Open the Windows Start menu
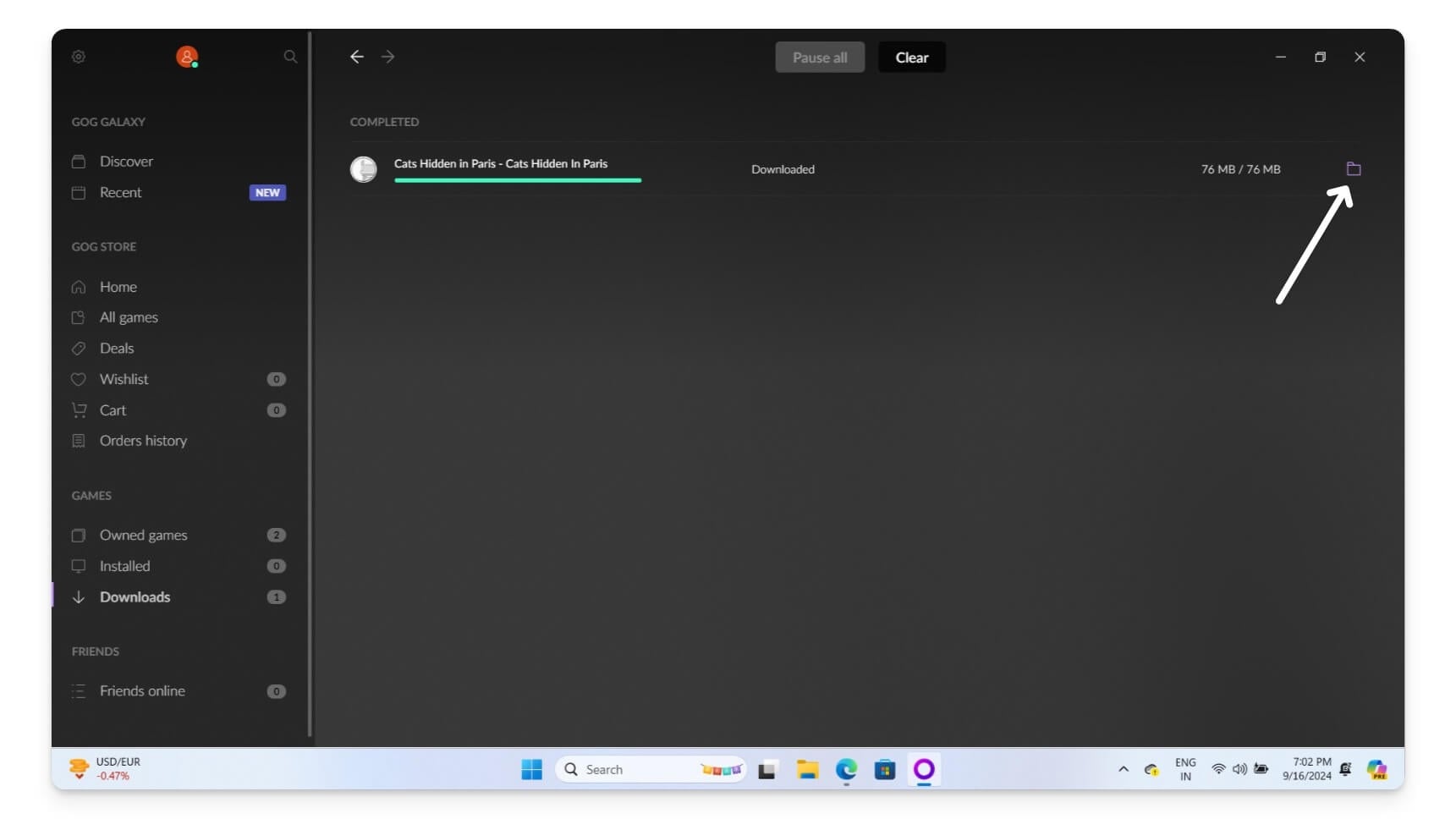1456x819 pixels. [532, 770]
